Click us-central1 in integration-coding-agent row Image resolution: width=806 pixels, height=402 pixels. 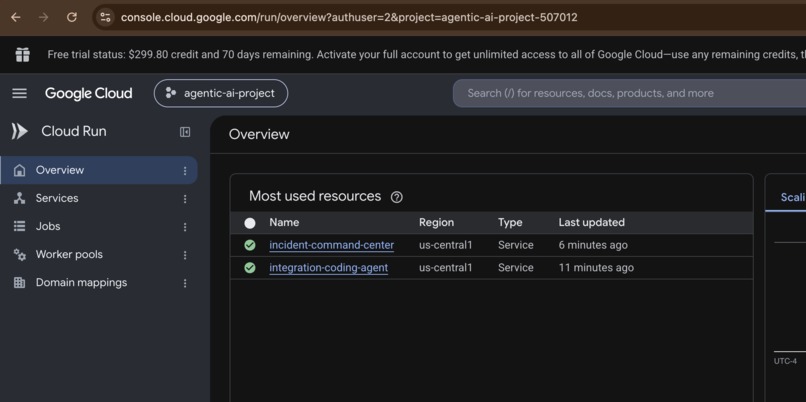(445, 268)
